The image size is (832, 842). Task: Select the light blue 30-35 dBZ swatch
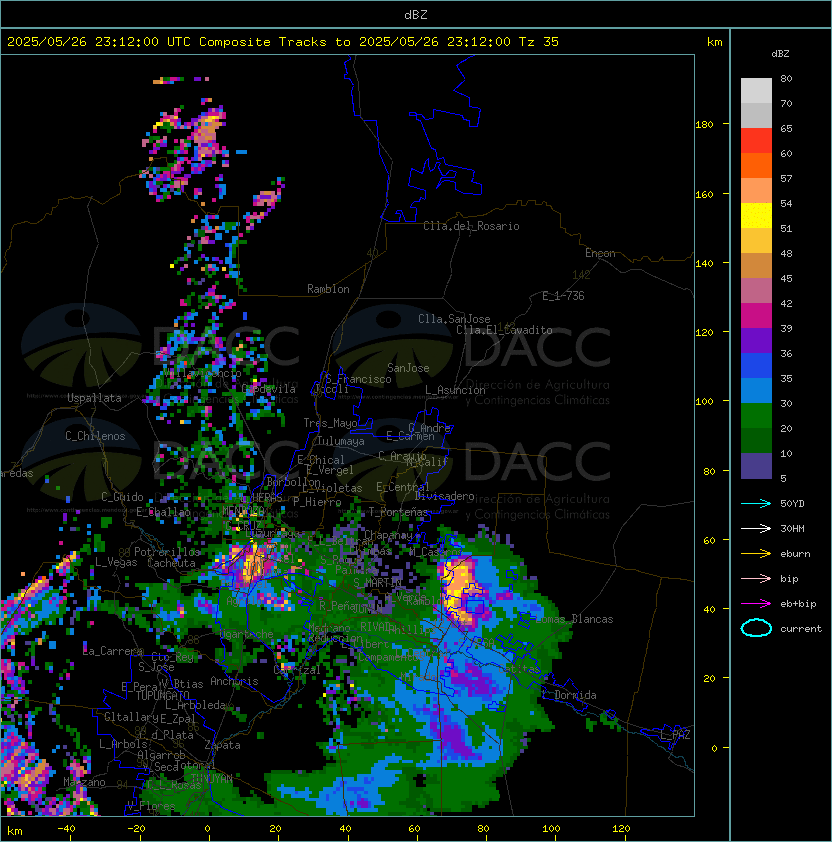click(756, 391)
